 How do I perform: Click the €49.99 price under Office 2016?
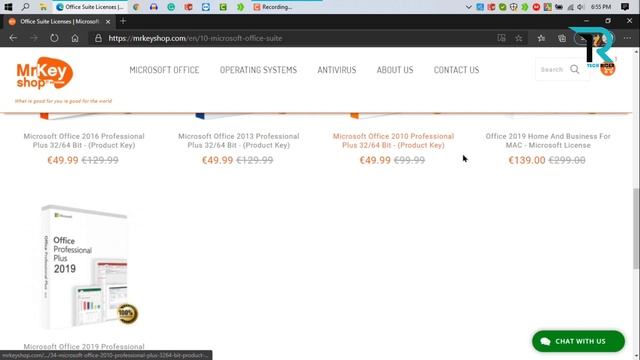[62, 160]
